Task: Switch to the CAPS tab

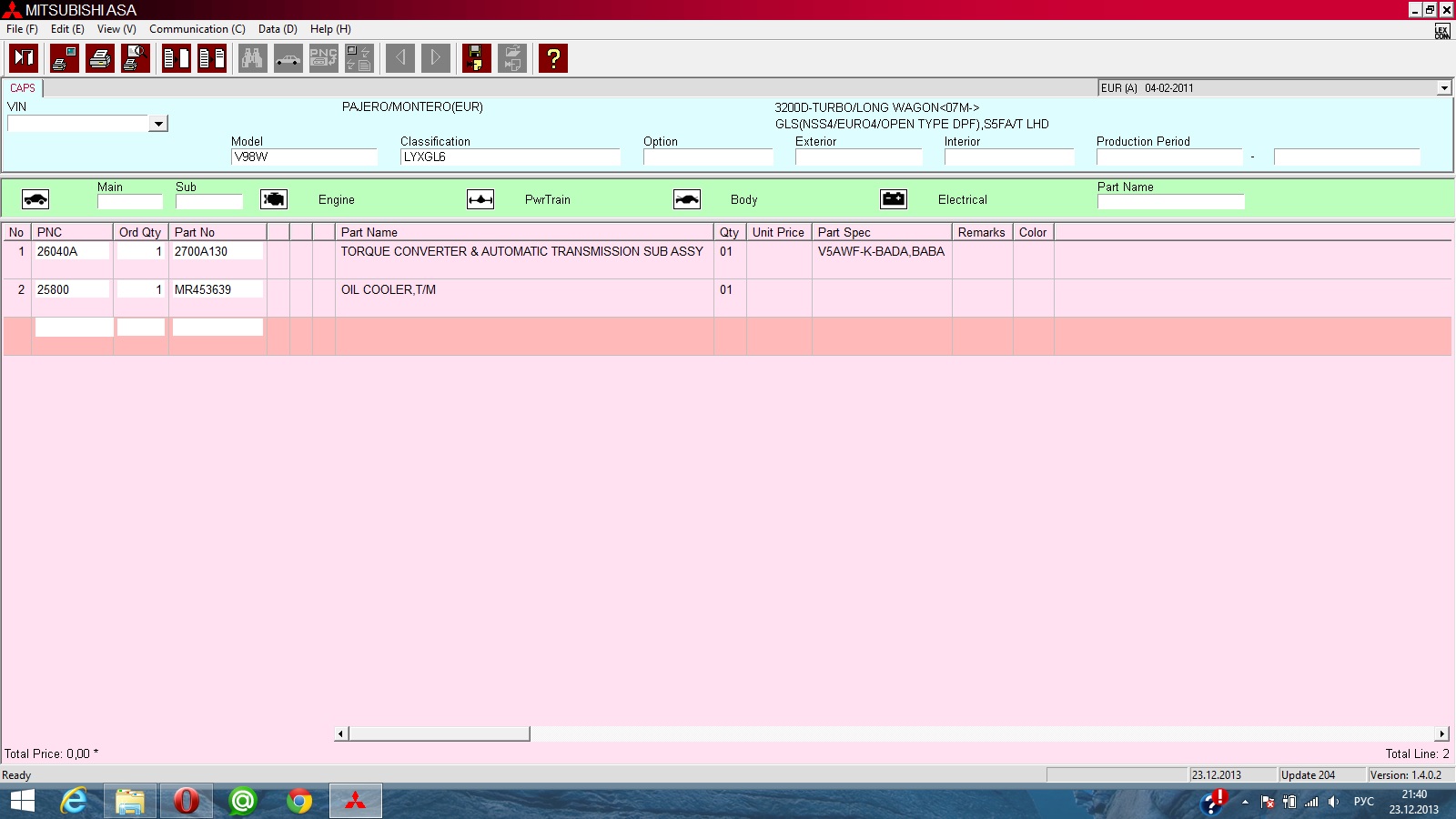Action: point(23,88)
